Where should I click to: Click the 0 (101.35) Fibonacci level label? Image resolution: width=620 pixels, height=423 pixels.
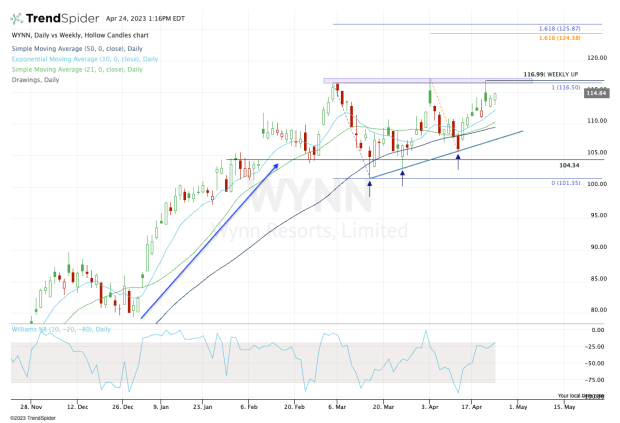coord(566,183)
